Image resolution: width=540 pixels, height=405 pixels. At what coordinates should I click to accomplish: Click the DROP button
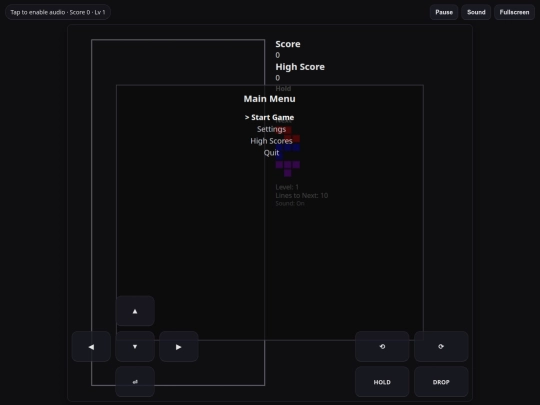point(441,382)
